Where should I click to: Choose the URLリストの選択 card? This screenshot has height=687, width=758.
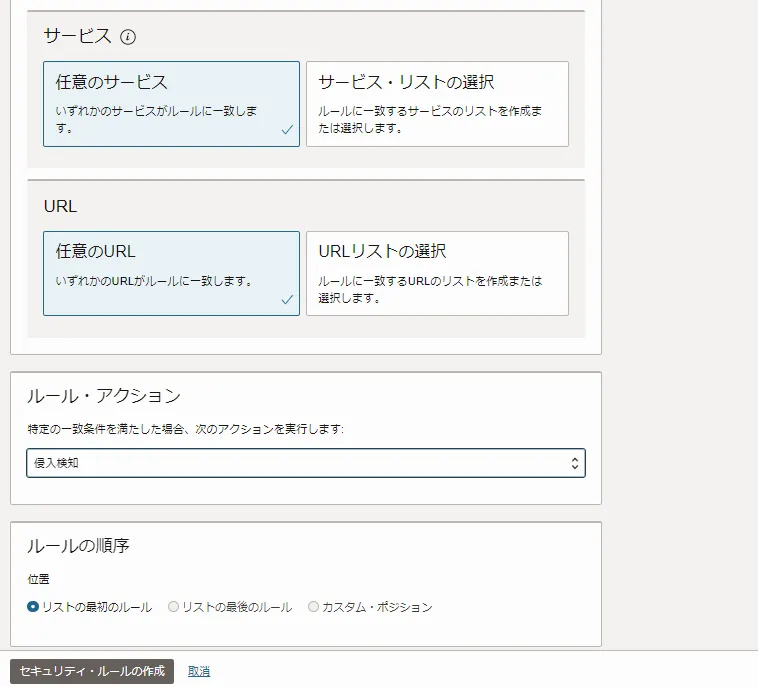(x=437, y=273)
